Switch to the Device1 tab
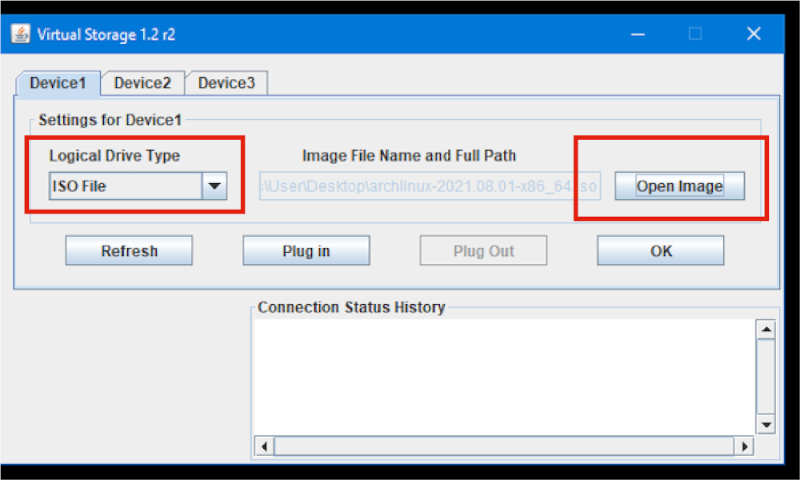This screenshot has height=480, width=800. pos(58,83)
